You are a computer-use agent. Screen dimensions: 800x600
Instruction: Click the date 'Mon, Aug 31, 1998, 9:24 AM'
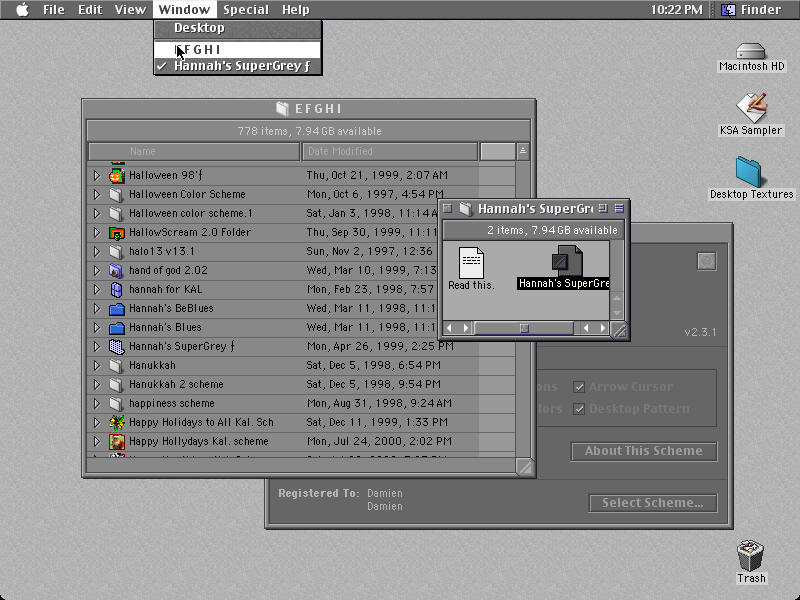[379, 404]
